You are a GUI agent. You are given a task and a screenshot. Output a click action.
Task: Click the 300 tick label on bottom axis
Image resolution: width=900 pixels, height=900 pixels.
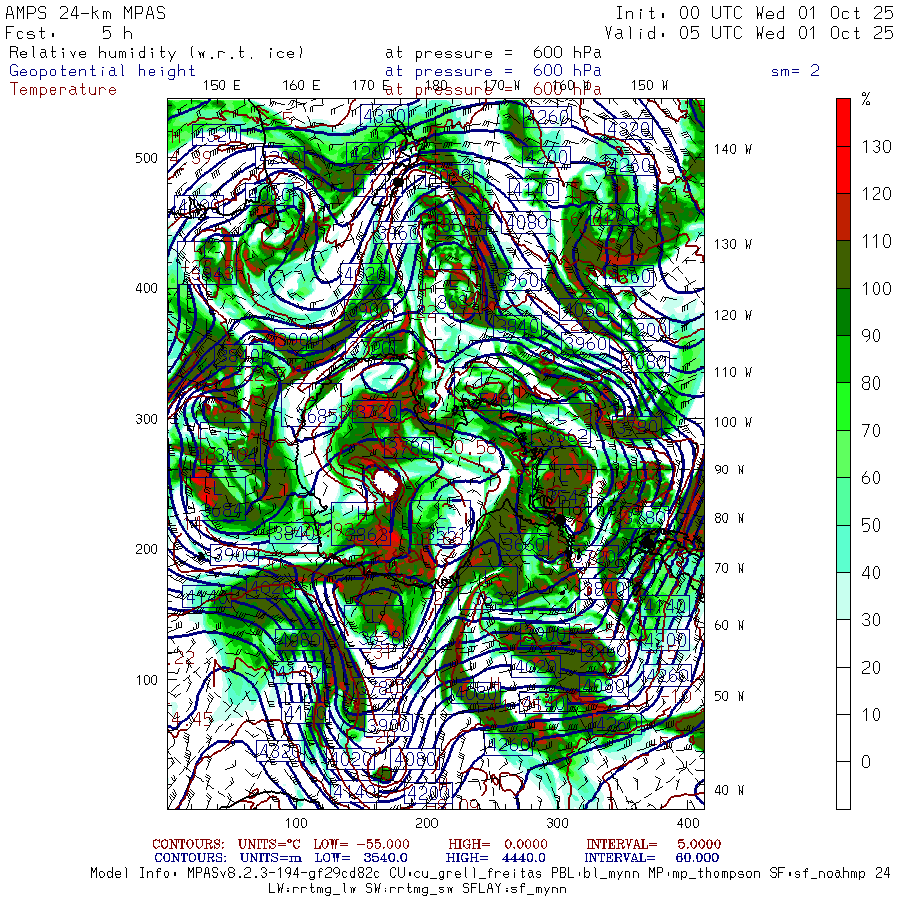[x=557, y=823]
